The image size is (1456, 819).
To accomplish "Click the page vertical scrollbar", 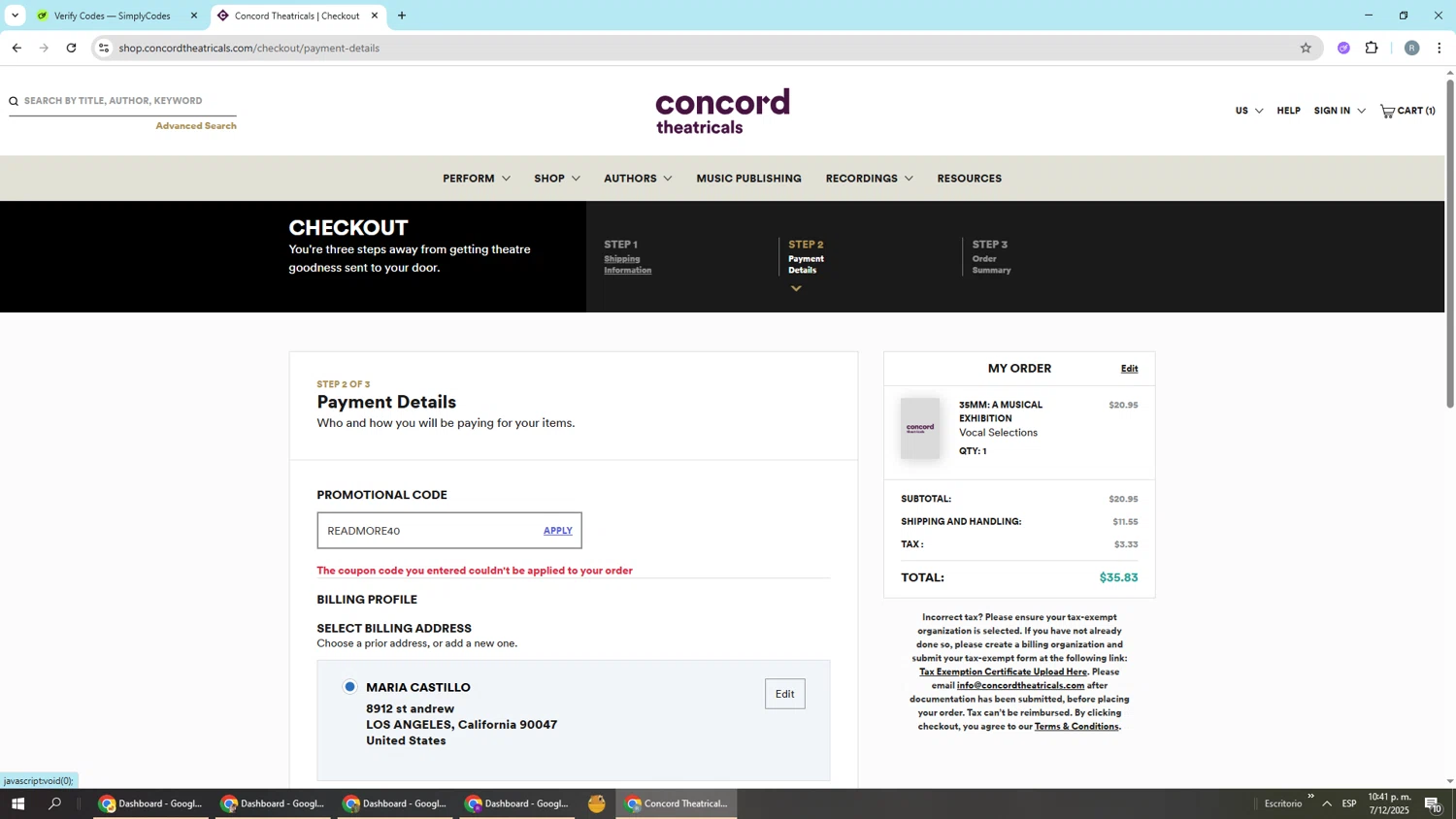I will 1450,243.
